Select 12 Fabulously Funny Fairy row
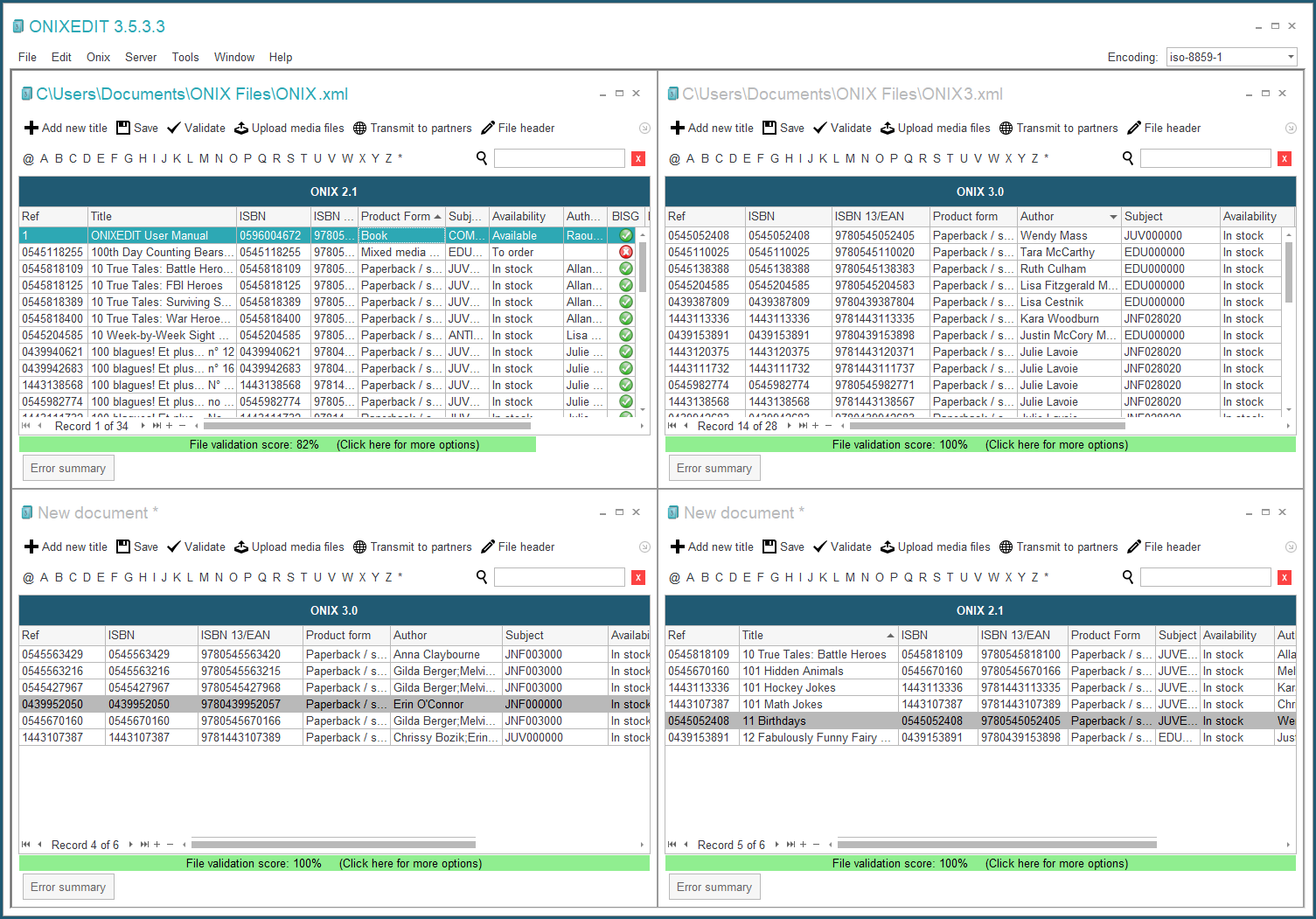1316x919 pixels. coord(980,737)
